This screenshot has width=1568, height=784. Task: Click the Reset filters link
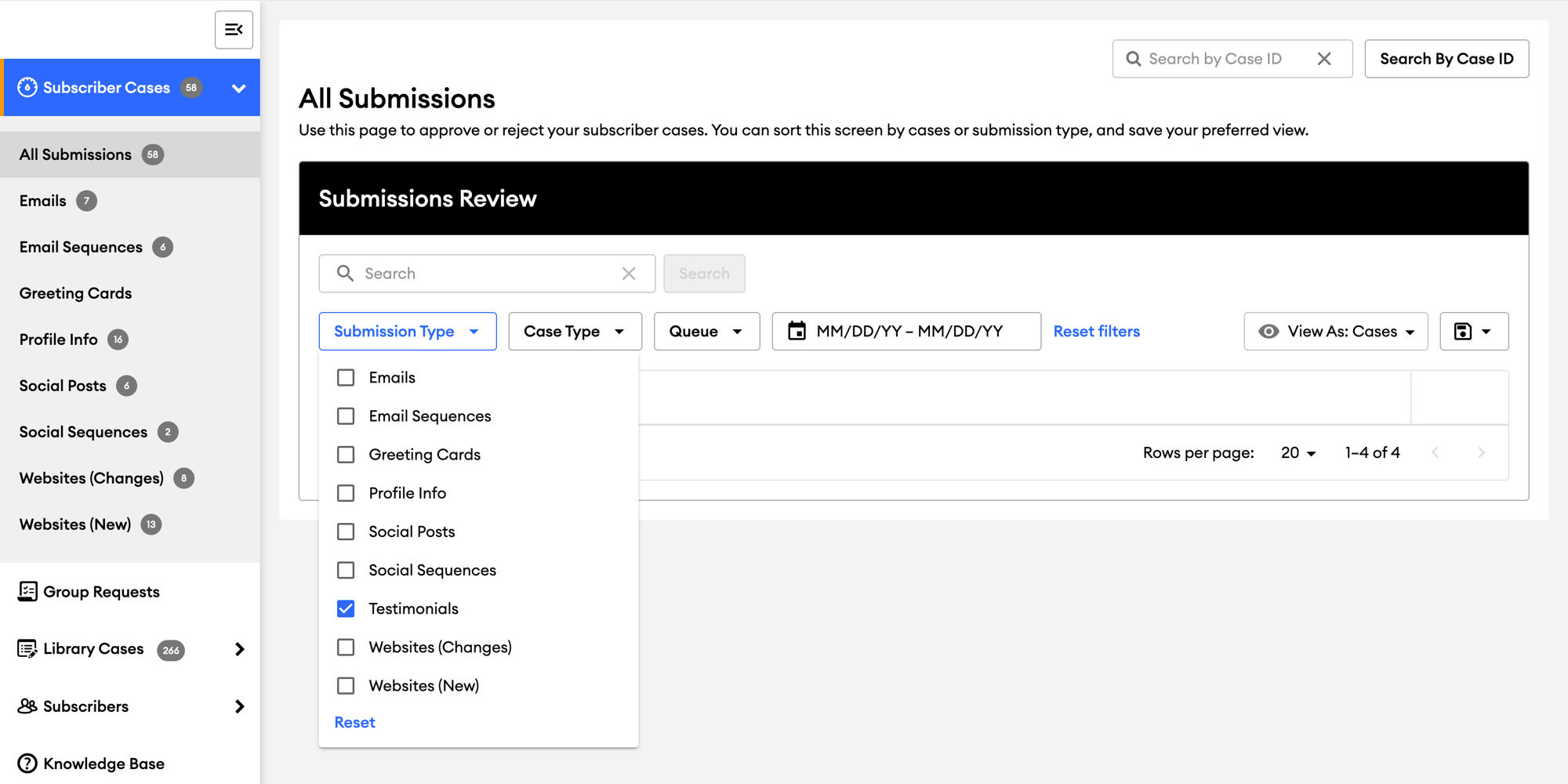coord(1096,331)
